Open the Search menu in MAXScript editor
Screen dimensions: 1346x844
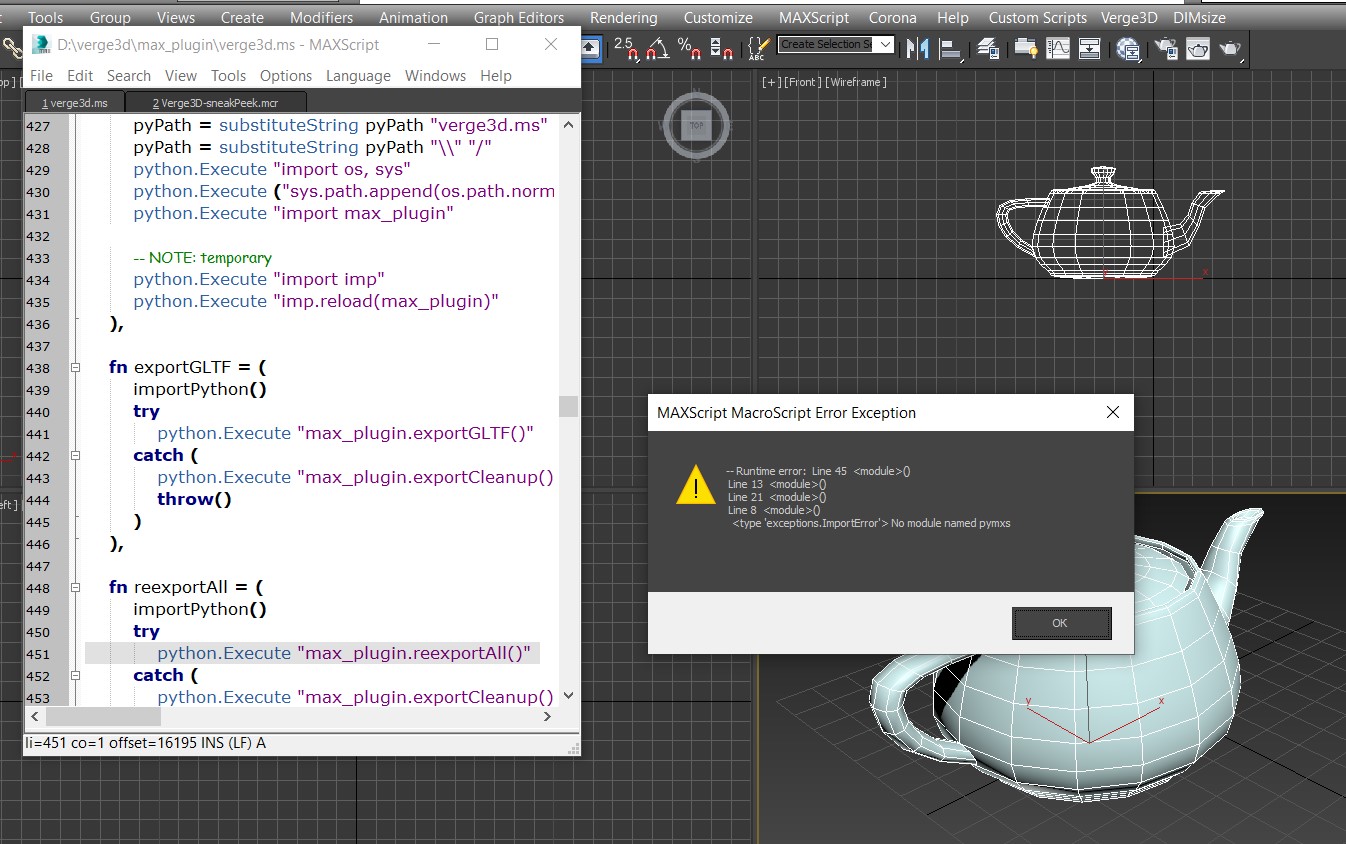(129, 76)
